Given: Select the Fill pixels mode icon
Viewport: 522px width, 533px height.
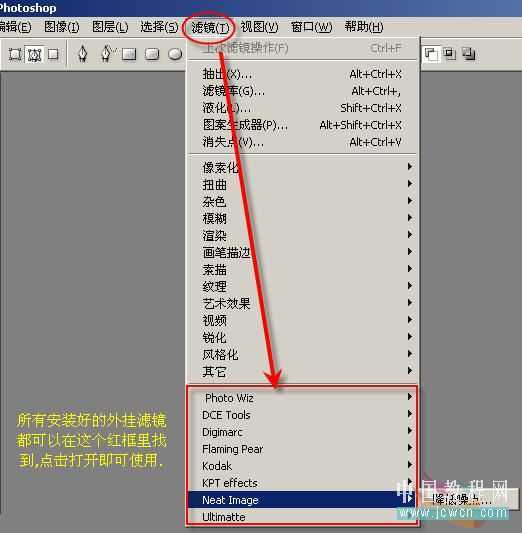Looking at the screenshot, I should coord(53,54).
